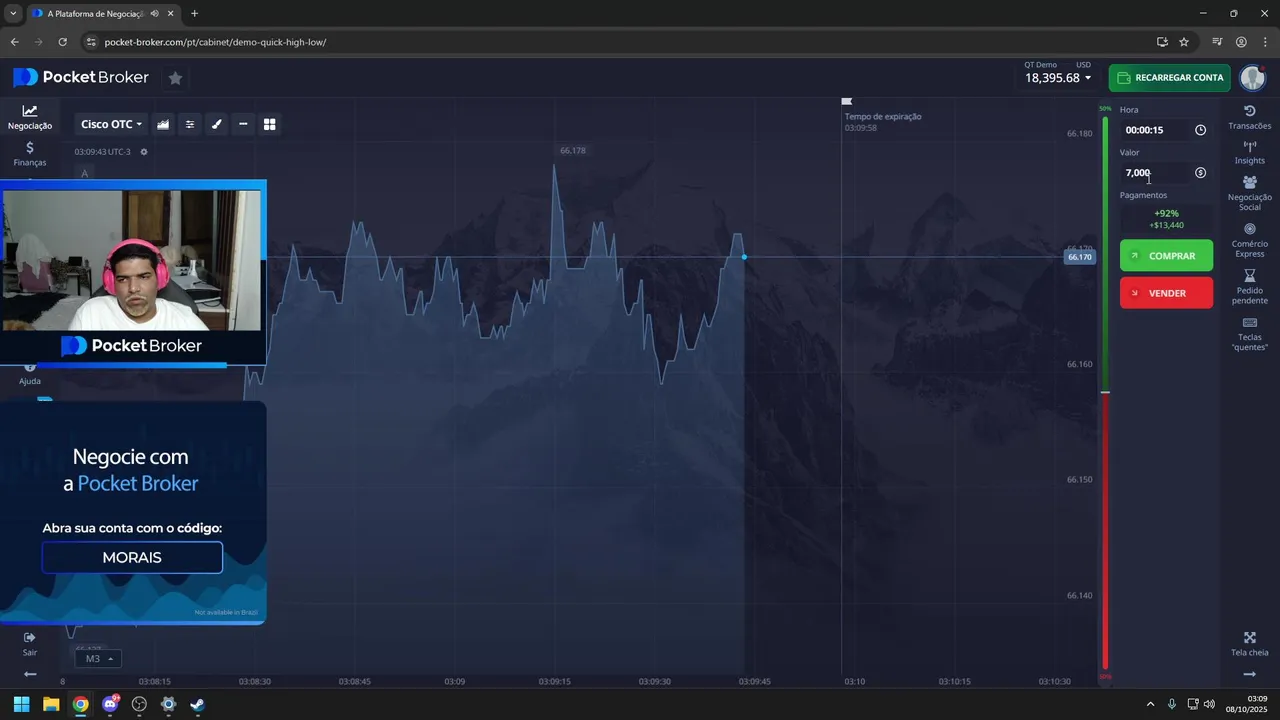Install the app from the address bar icon
The height and width of the screenshot is (720, 1280).
pyautogui.click(x=1162, y=42)
